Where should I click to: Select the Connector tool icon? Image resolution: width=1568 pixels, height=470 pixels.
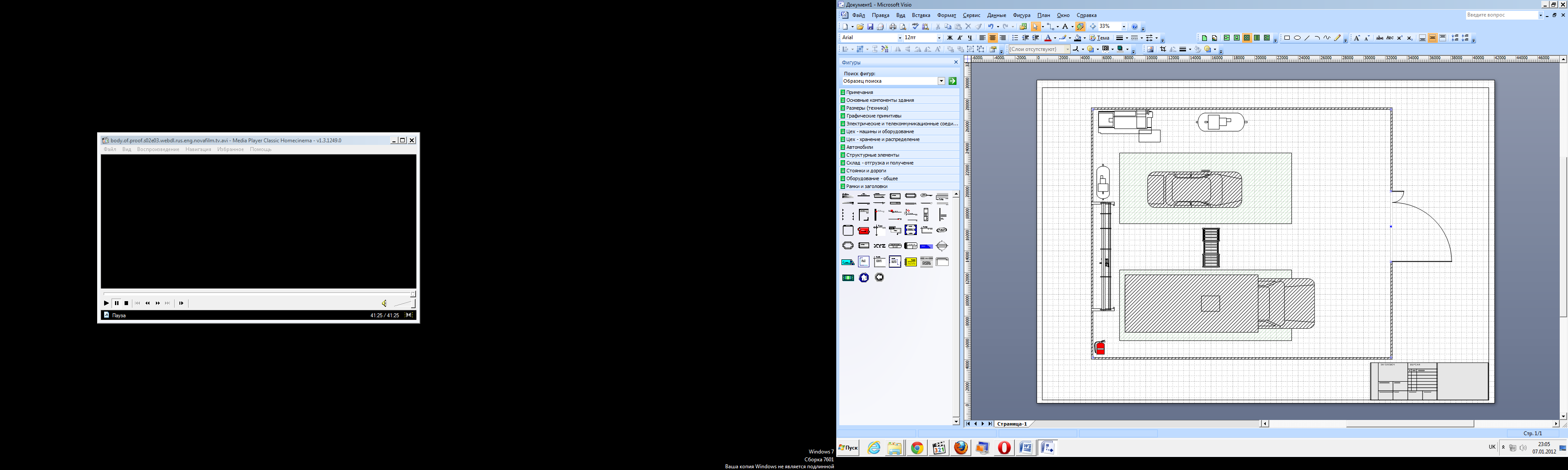coord(1051,27)
